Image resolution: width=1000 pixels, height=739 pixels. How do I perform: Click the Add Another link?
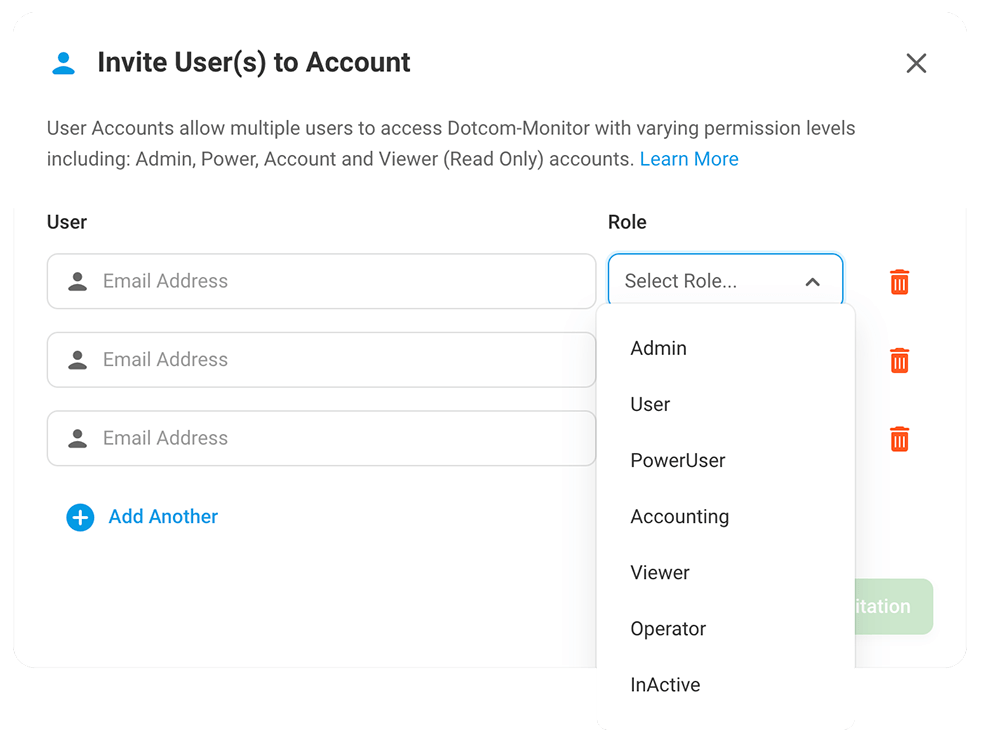tap(163, 517)
